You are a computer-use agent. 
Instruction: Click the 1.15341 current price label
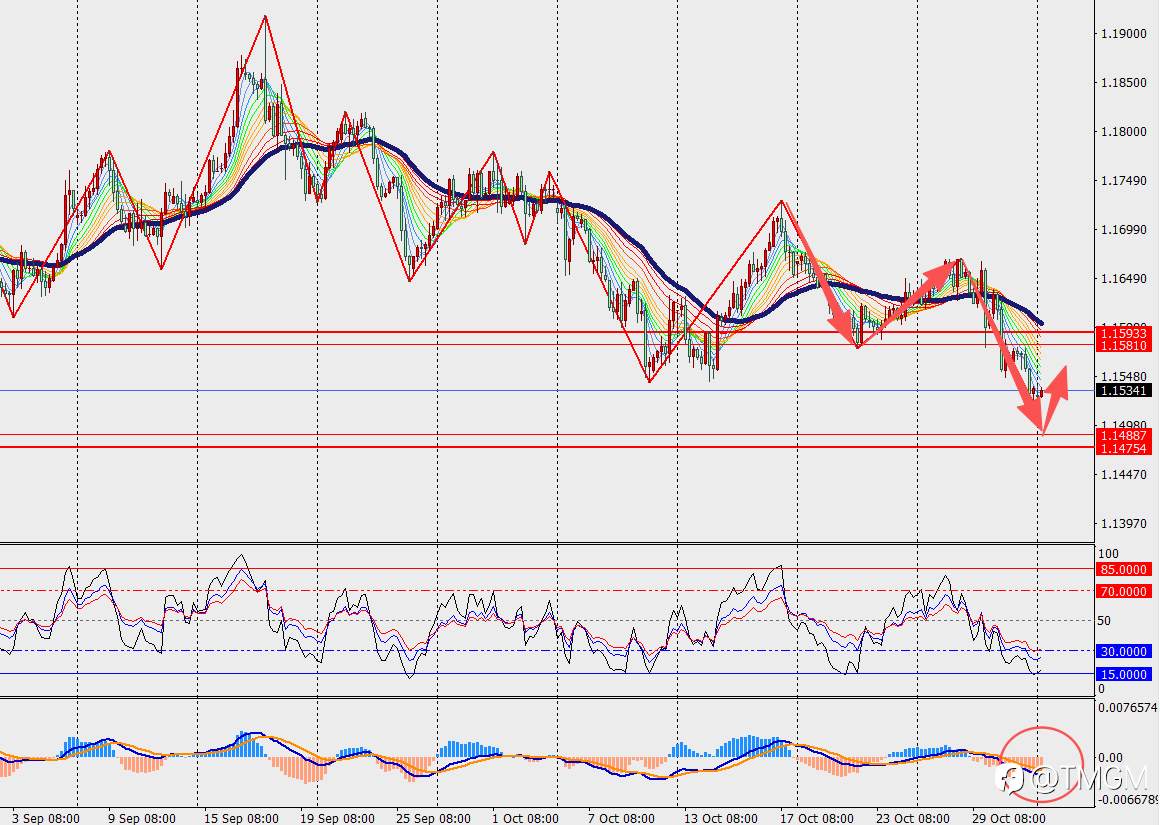(x=1124, y=391)
